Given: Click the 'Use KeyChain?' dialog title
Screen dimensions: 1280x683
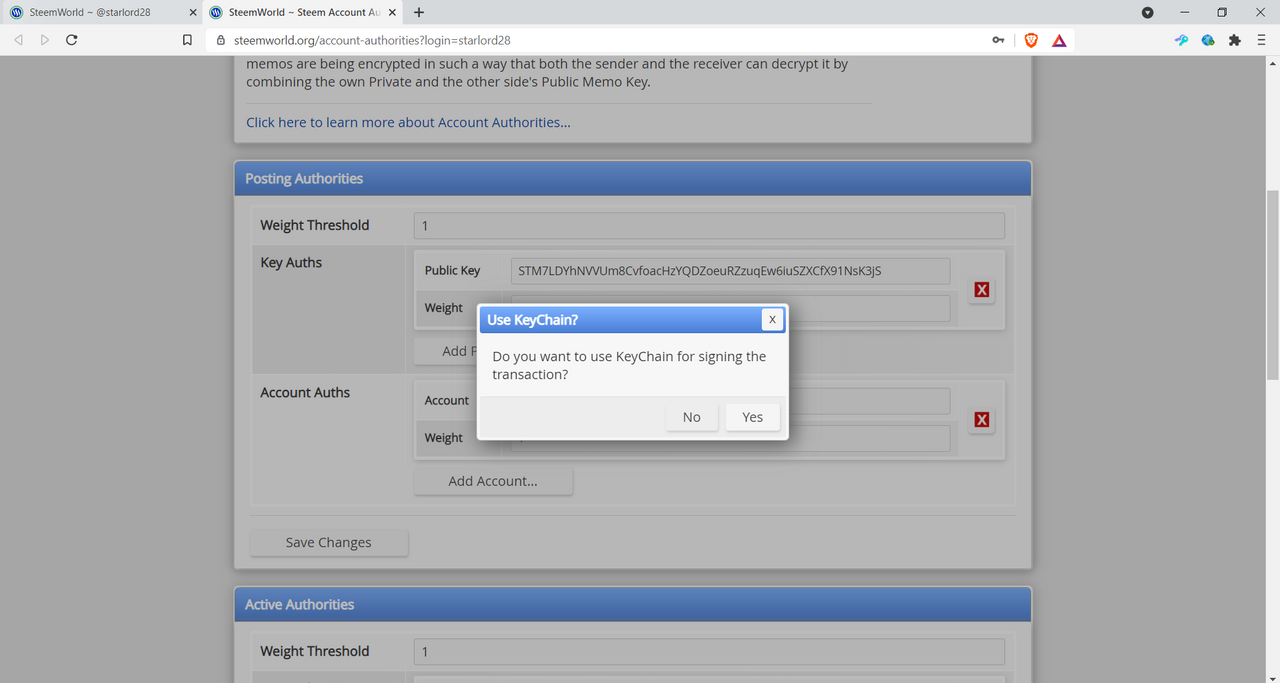Looking at the screenshot, I should 532,320.
